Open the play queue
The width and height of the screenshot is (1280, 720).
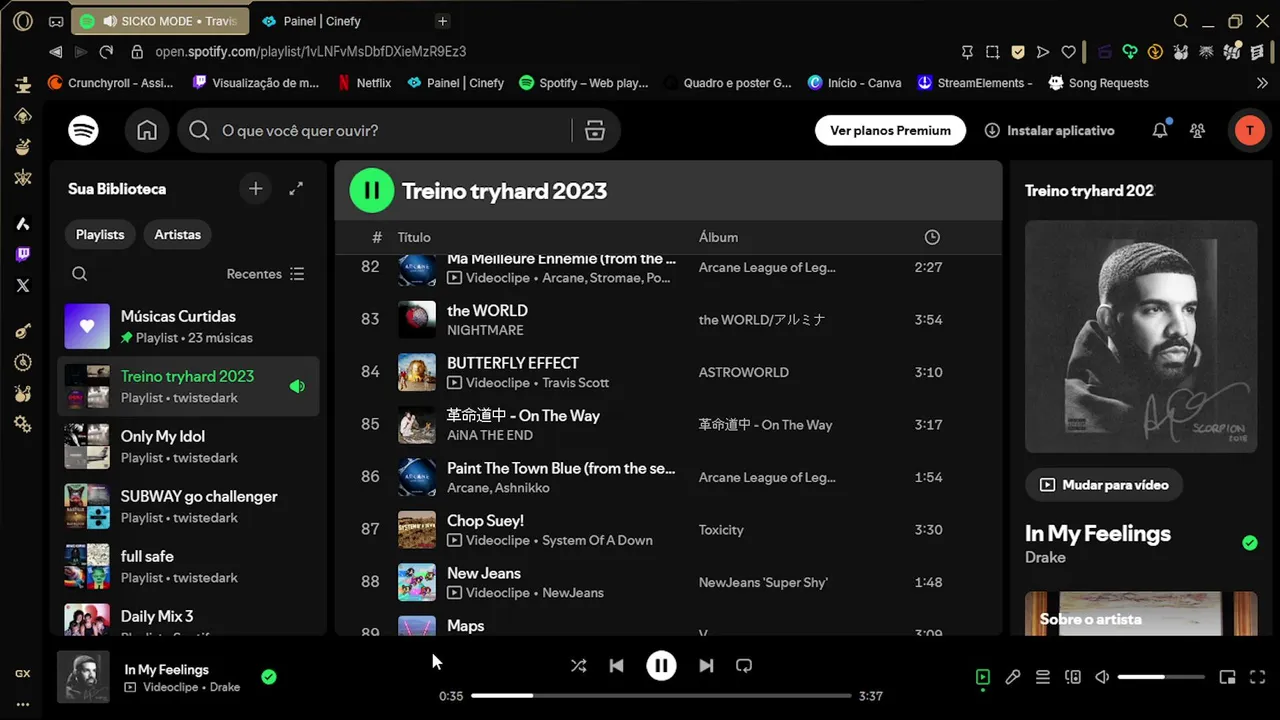click(1043, 677)
